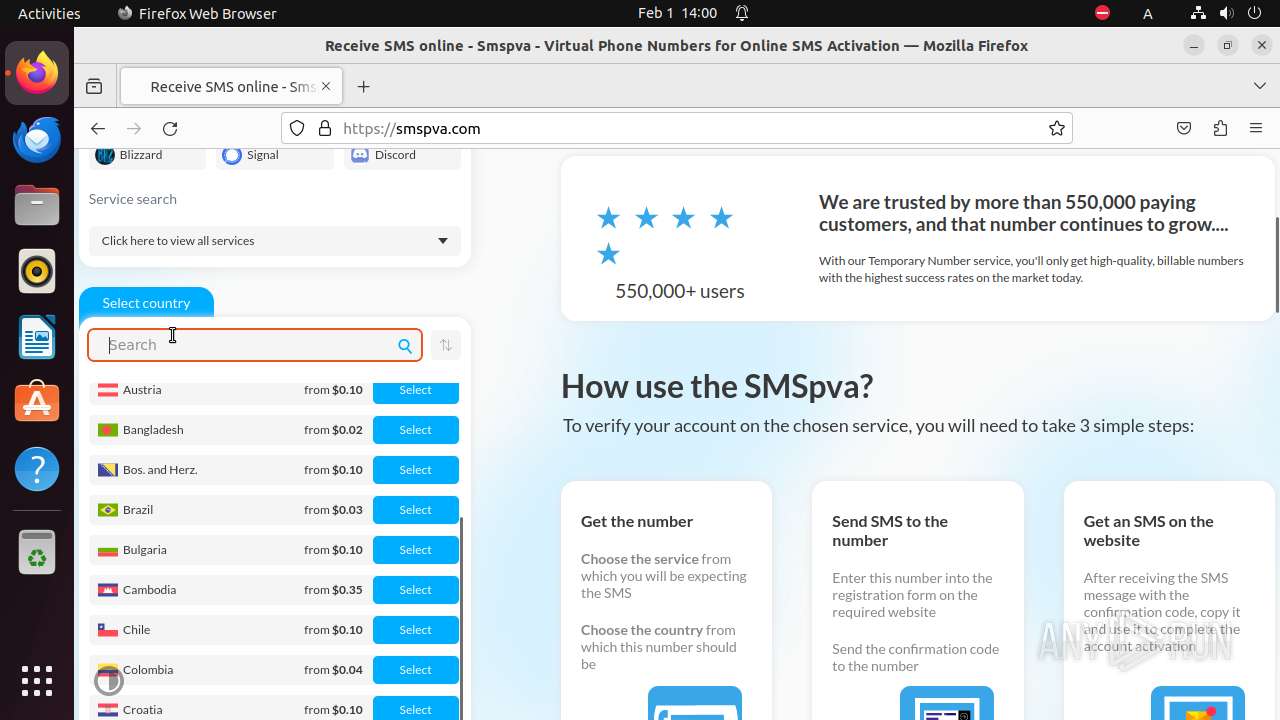Toggle country list sort order
Image resolution: width=1280 pixels, height=720 pixels.
[446, 345]
